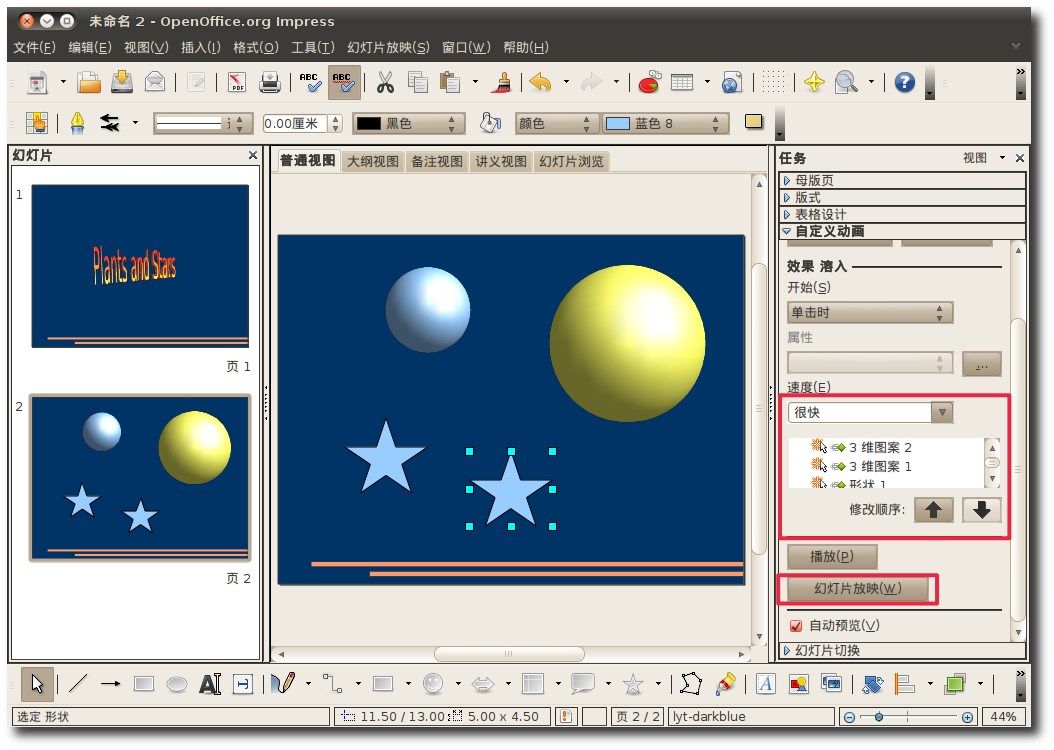Click the 播放(P) button
1054x750 pixels.
[832, 556]
